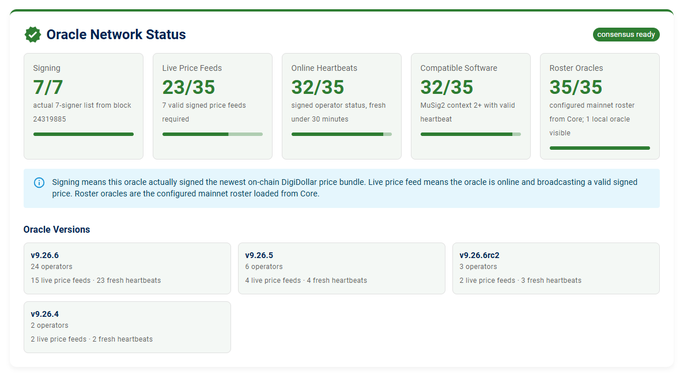Image resolution: width=680 pixels, height=375 pixels.
Task: Click '6 operators' text
Action: point(264,267)
